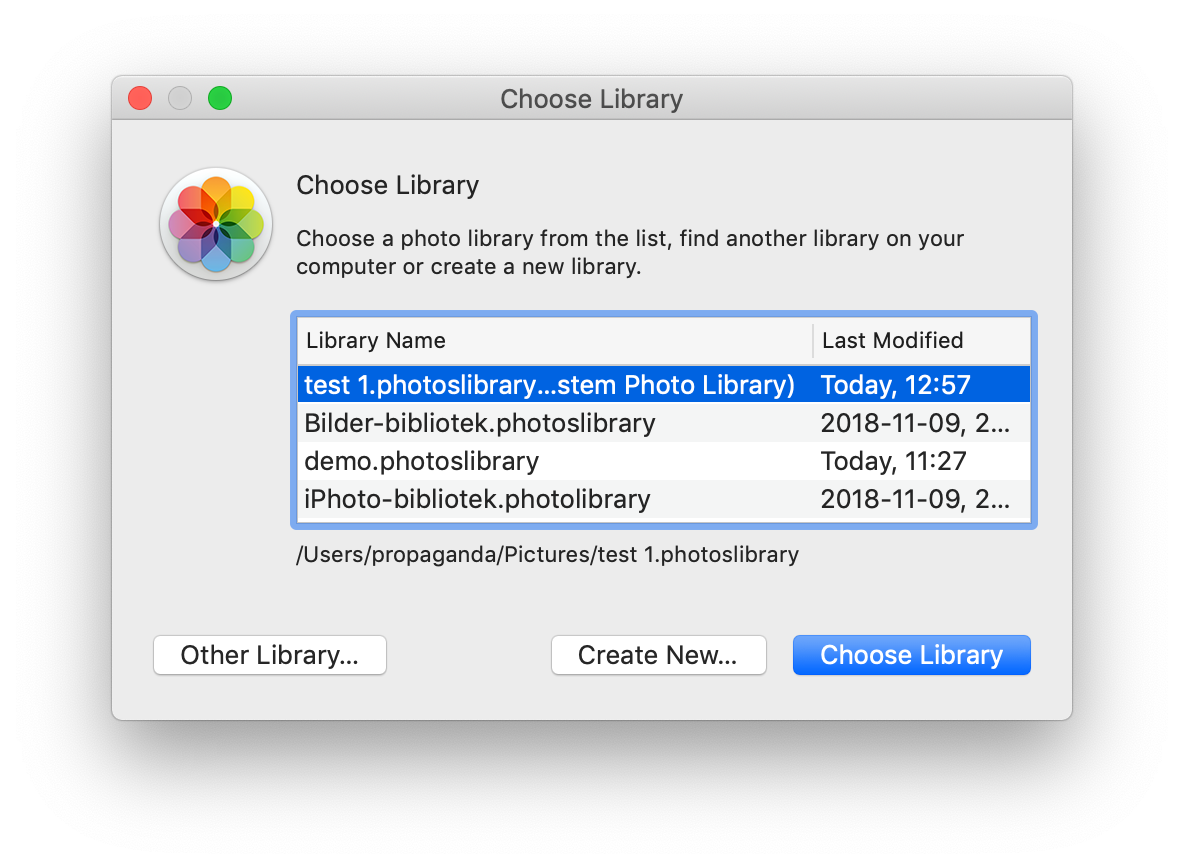Click the green zoom window button
The image size is (1184, 868).
(x=220, y=98)
